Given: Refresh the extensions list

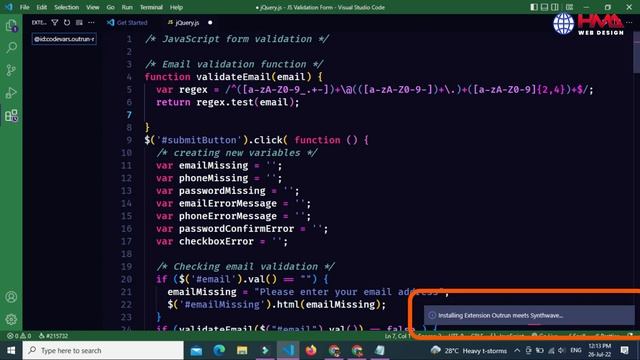Looking at the screenshot, I should (67, 22).
